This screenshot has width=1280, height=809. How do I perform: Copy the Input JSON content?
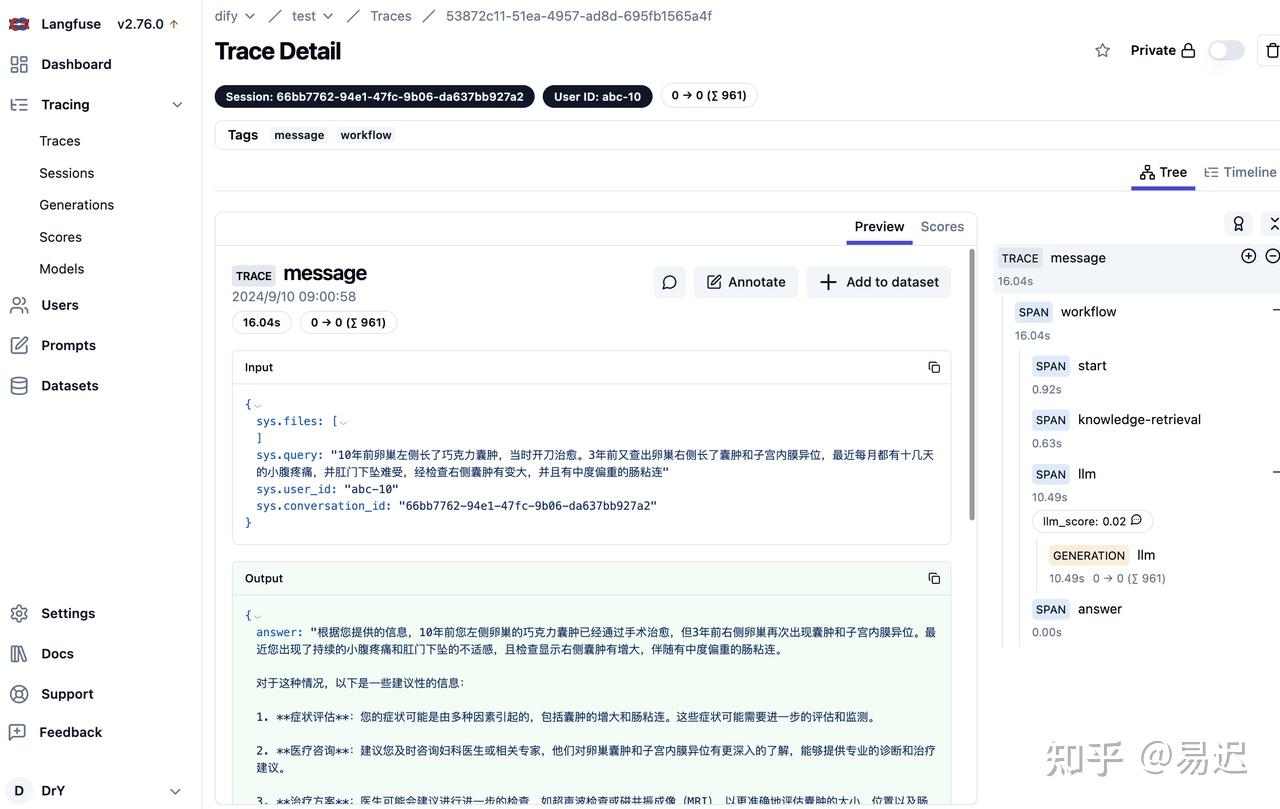(x=934, y=367)
